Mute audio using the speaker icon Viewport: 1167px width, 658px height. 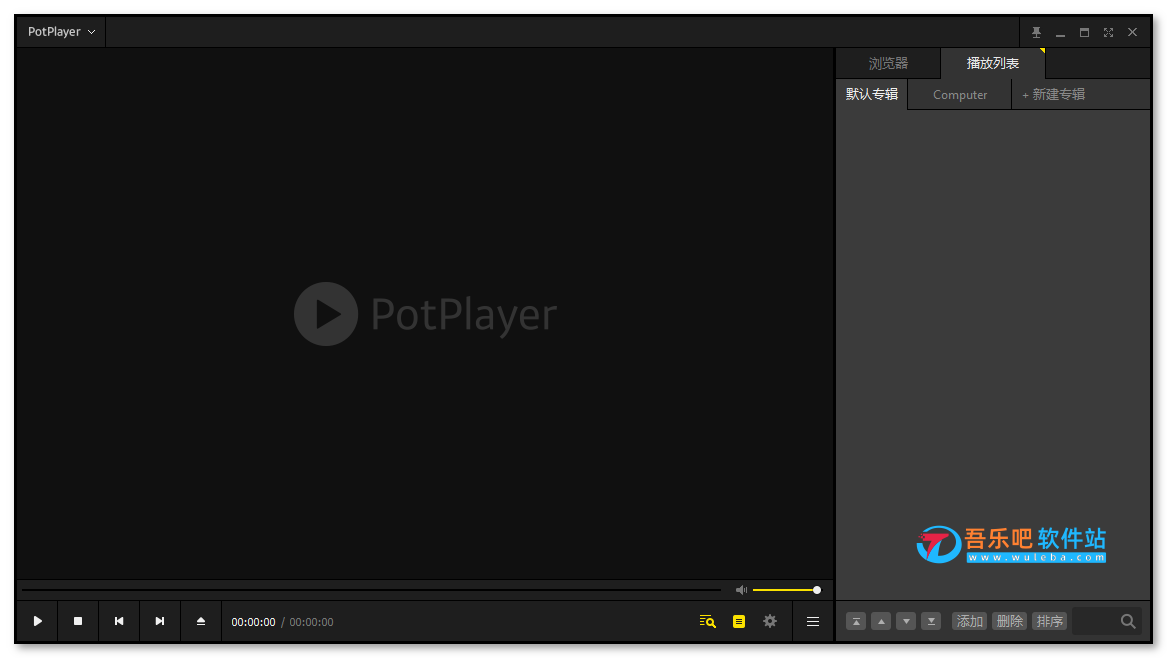pyautogui.click(x=741, y=590)
